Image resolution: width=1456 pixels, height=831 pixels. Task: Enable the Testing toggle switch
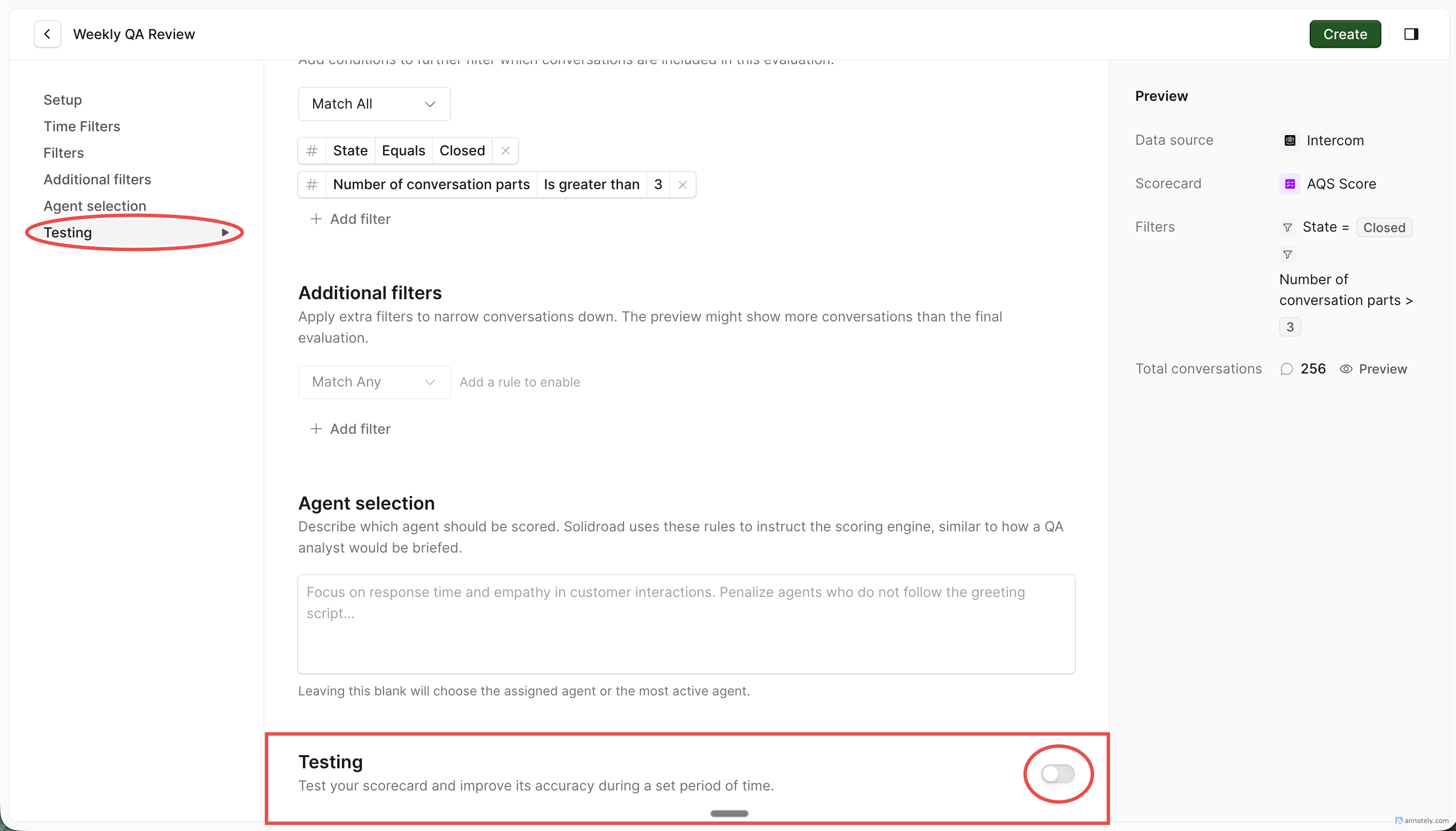[1058, 774]
